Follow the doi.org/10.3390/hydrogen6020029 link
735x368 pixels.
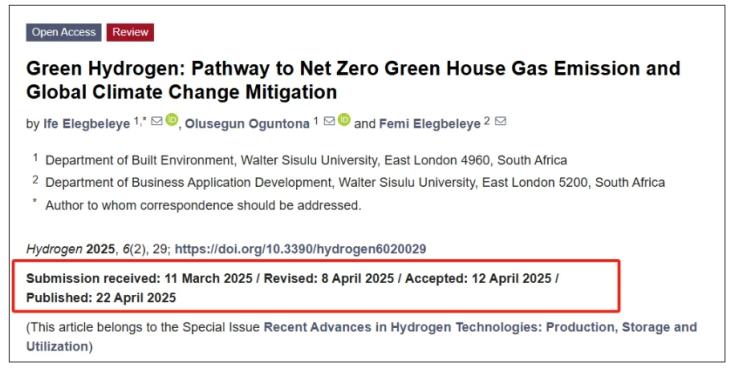point(300,249)
